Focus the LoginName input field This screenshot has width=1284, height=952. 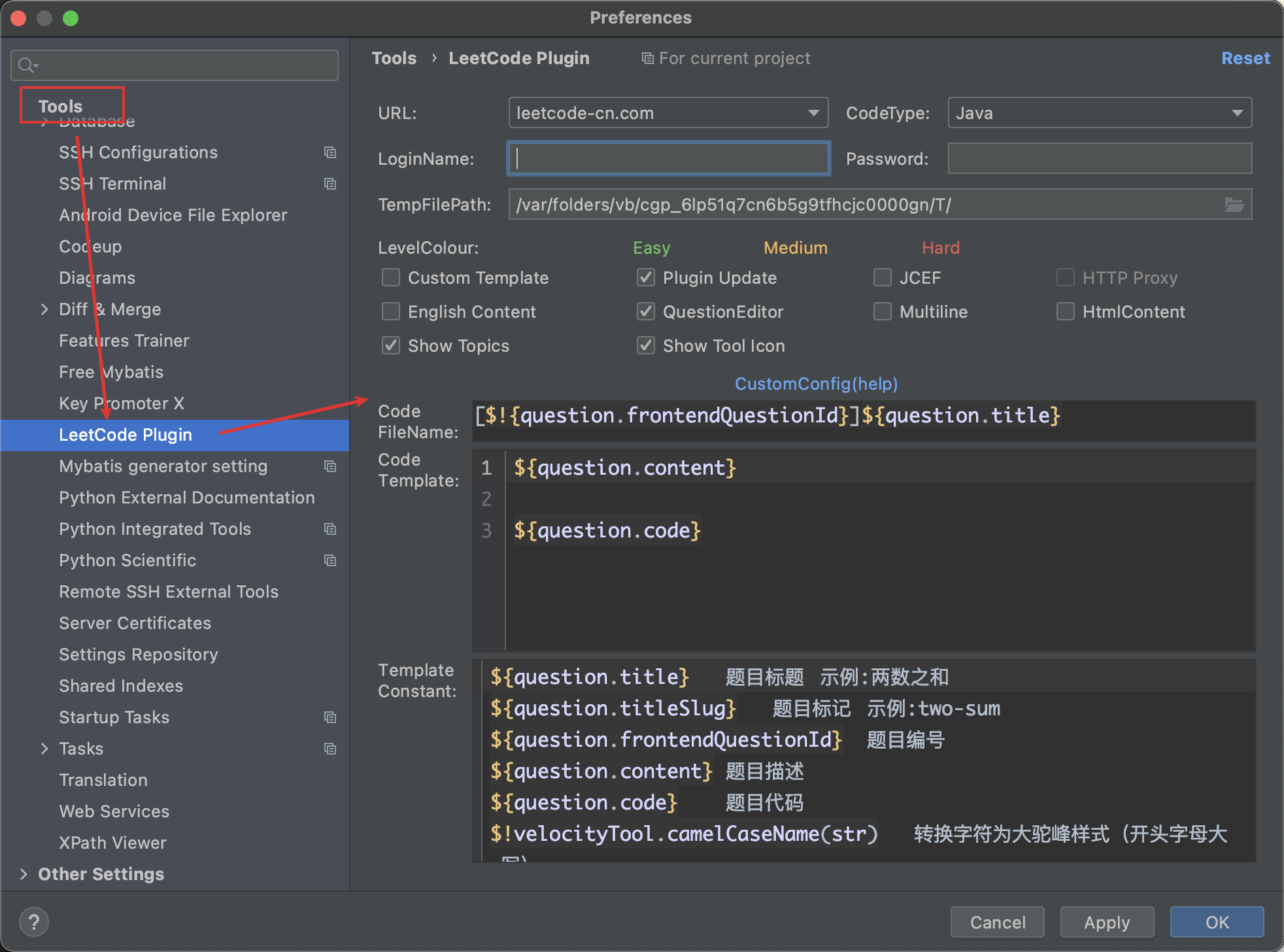point(669,158)
